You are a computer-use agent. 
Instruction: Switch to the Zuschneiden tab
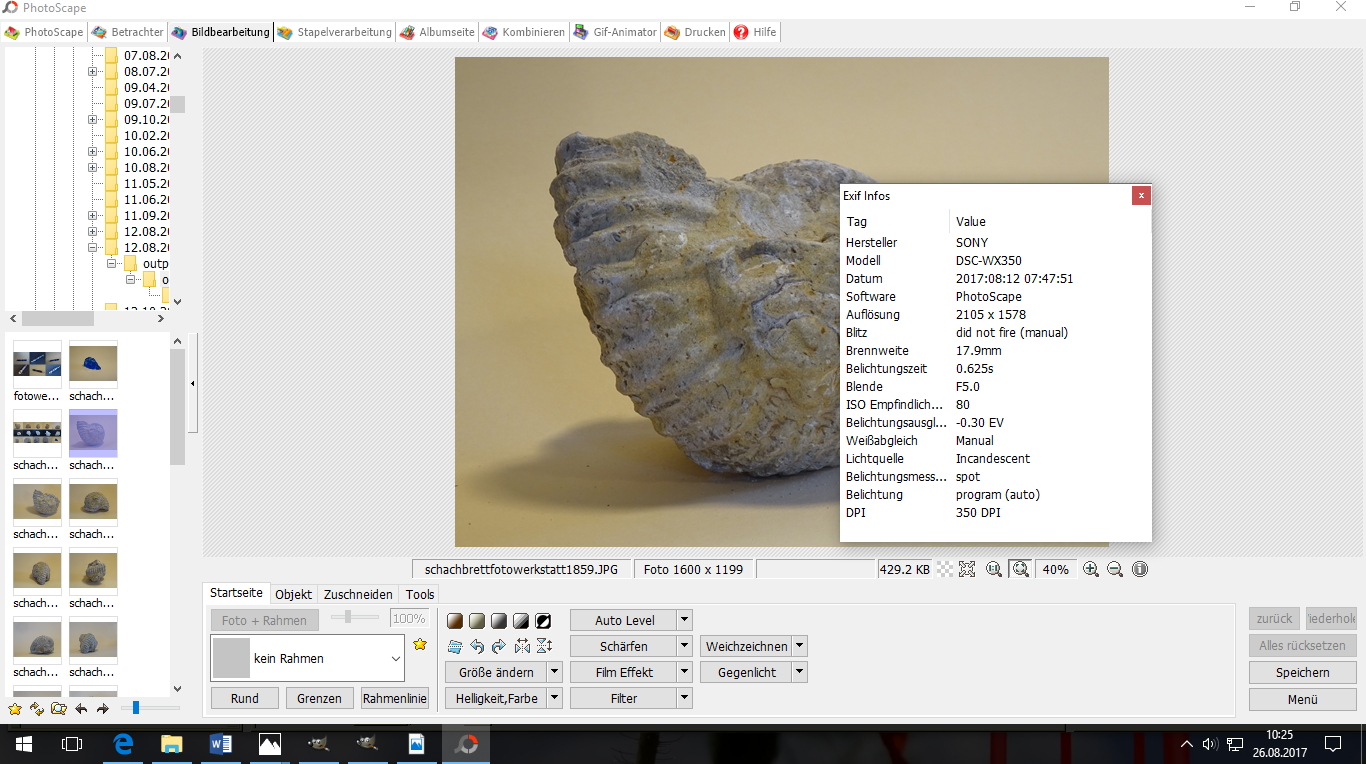pos(358,594)
